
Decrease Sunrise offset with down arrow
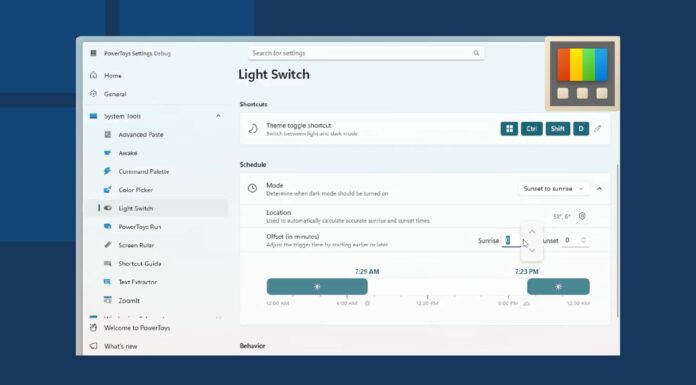point(532,250)
